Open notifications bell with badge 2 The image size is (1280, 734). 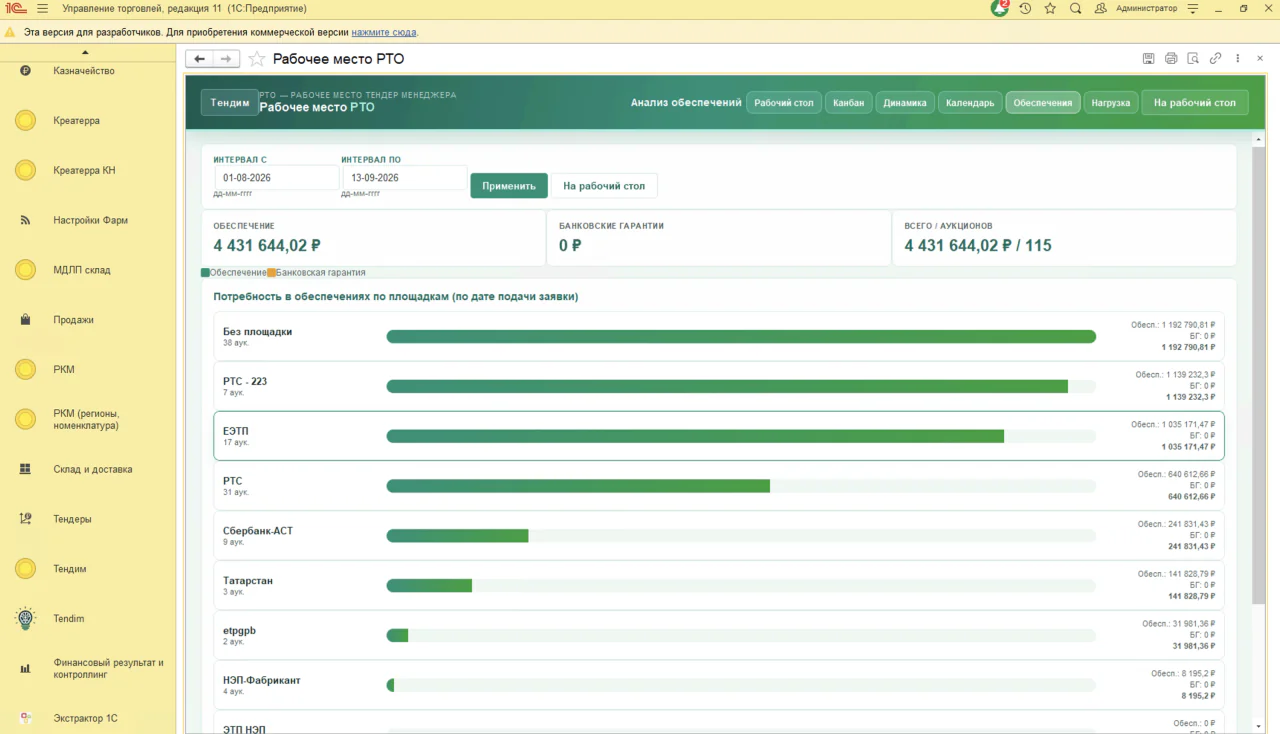point(999,8)
